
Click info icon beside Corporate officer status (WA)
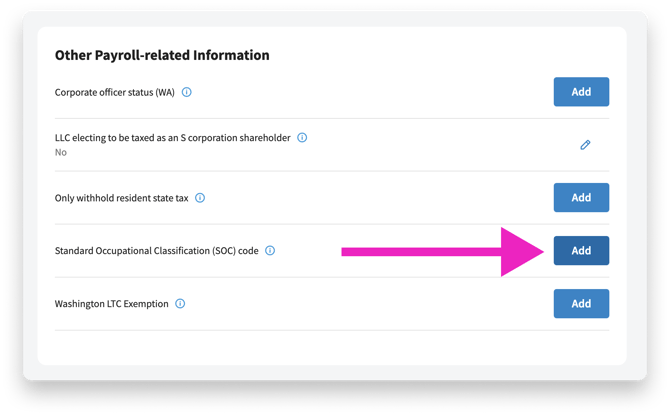pyautogui.click(x=187, y=92)
